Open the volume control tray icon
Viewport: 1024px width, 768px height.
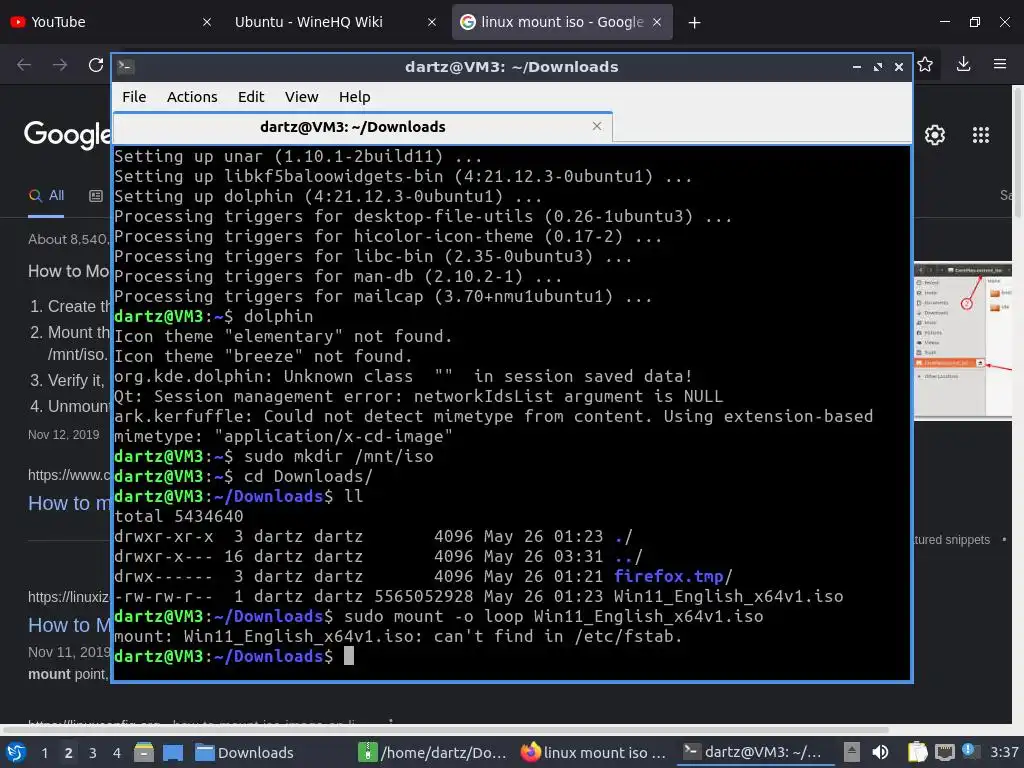[x=880, y=752]
